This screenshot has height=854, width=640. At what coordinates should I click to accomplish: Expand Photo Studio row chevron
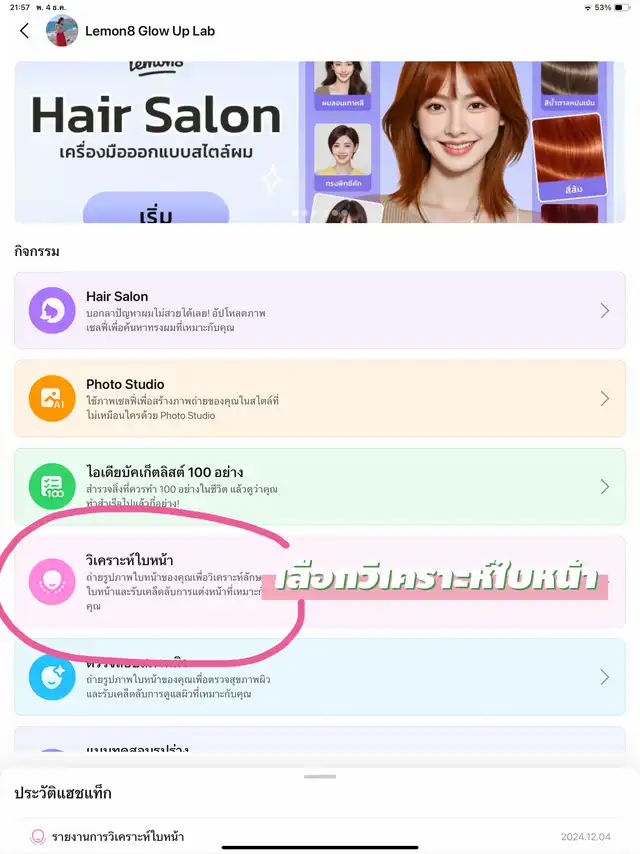[605, 398]
